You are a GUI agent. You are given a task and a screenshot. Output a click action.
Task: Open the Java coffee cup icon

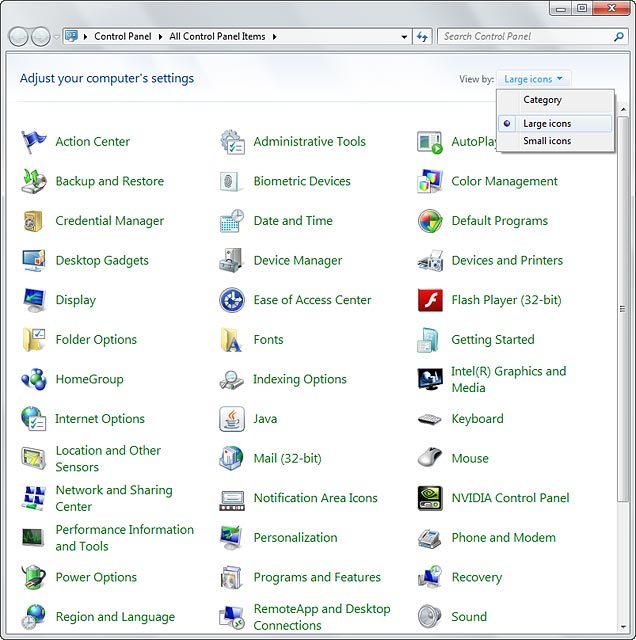click(232, 419)
